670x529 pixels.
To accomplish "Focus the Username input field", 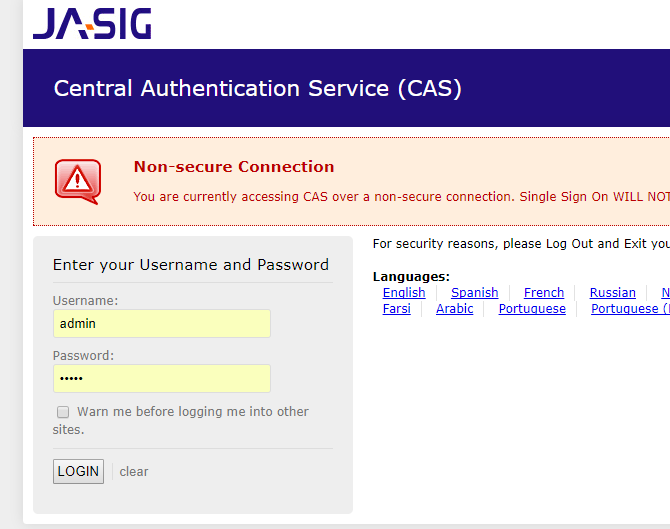I will [161, 323].
